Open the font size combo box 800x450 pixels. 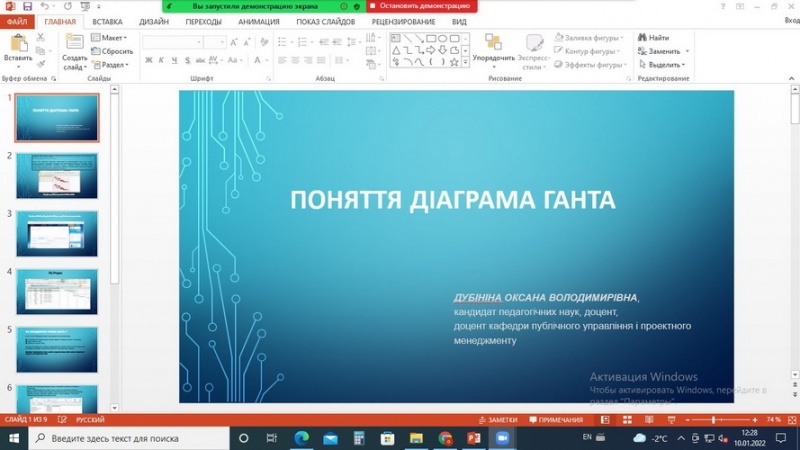pyautogui.click(x=215, y=42)
